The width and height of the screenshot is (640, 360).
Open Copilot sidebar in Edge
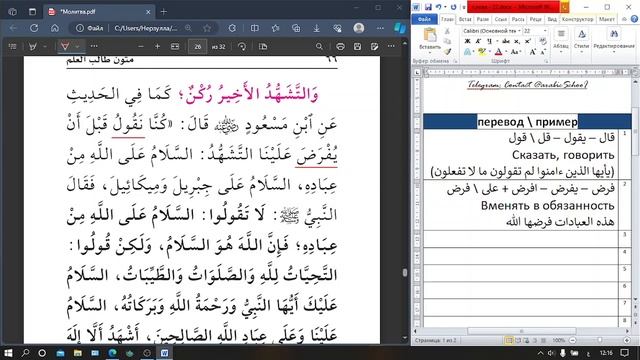(400, 28)
